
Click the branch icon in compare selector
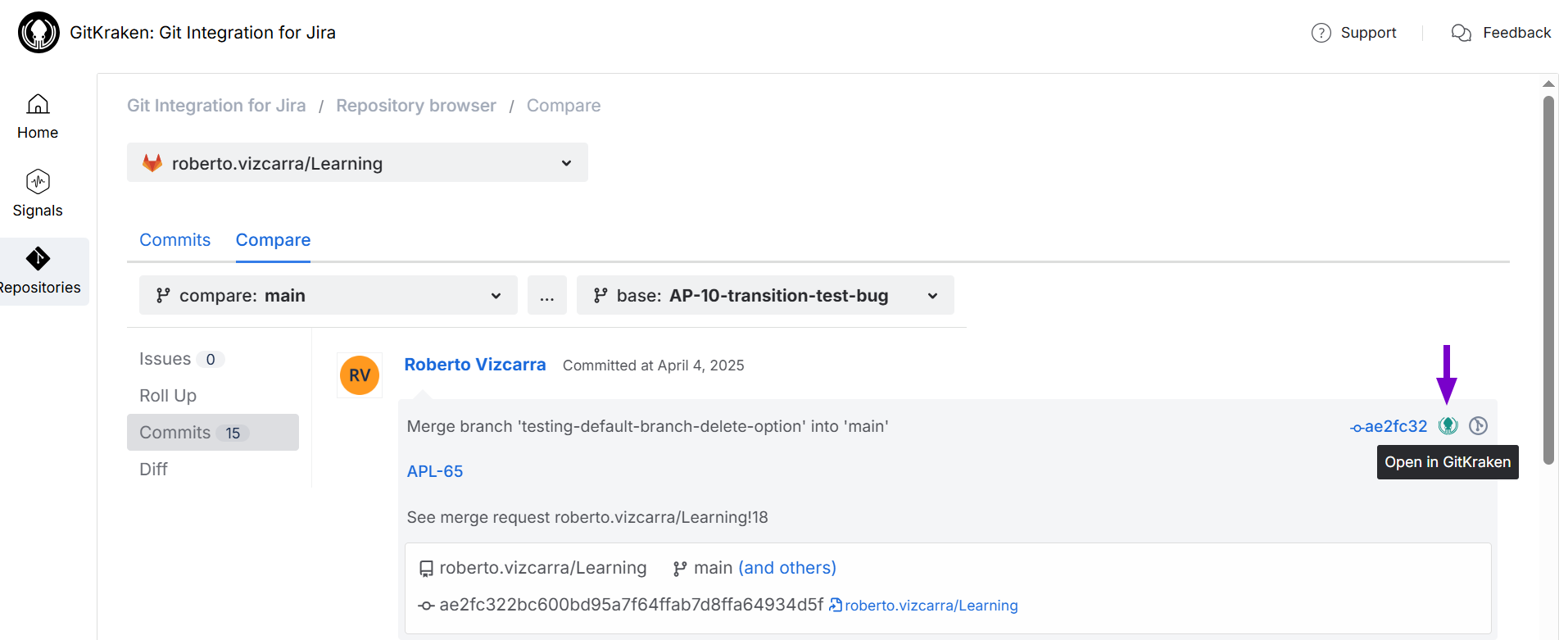(163, 295)
